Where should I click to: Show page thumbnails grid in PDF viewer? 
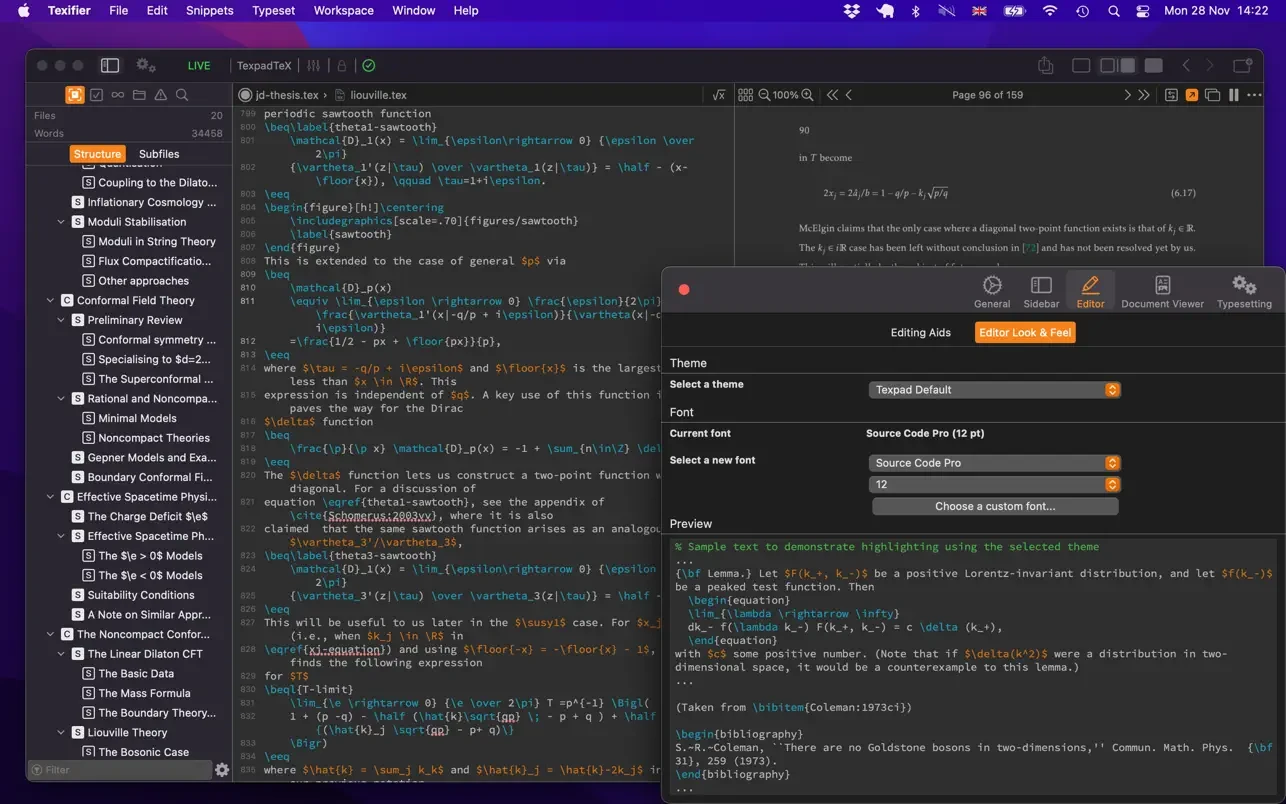(745, 95)
